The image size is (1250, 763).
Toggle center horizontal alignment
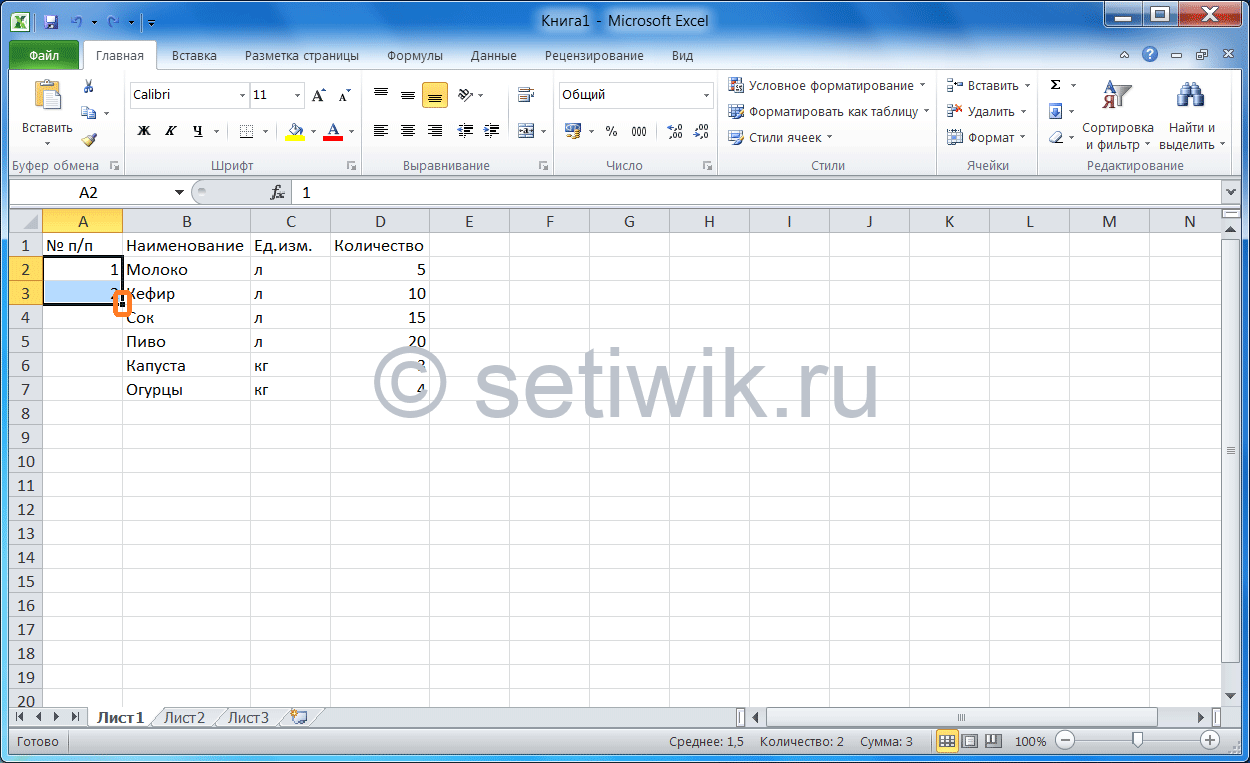point(408,131)
